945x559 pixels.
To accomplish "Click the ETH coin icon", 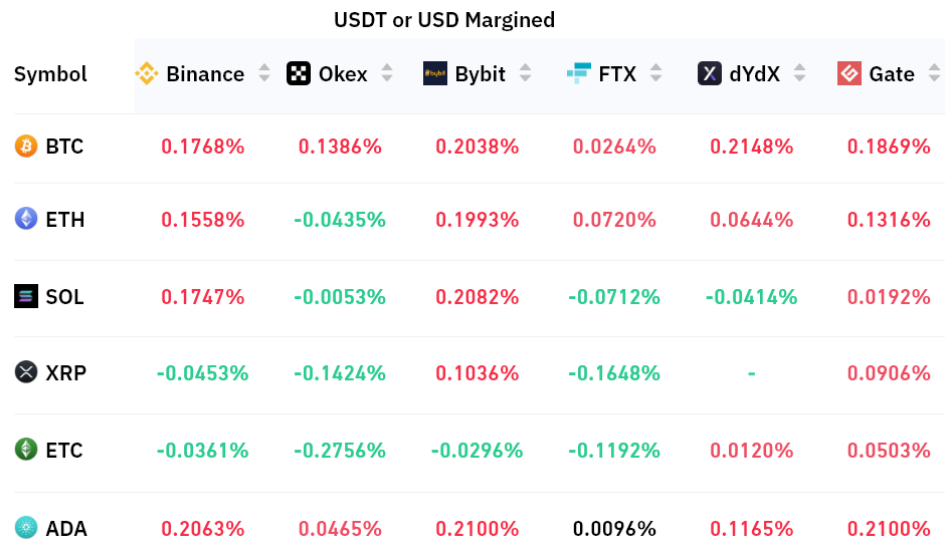I will pos(26,219).
